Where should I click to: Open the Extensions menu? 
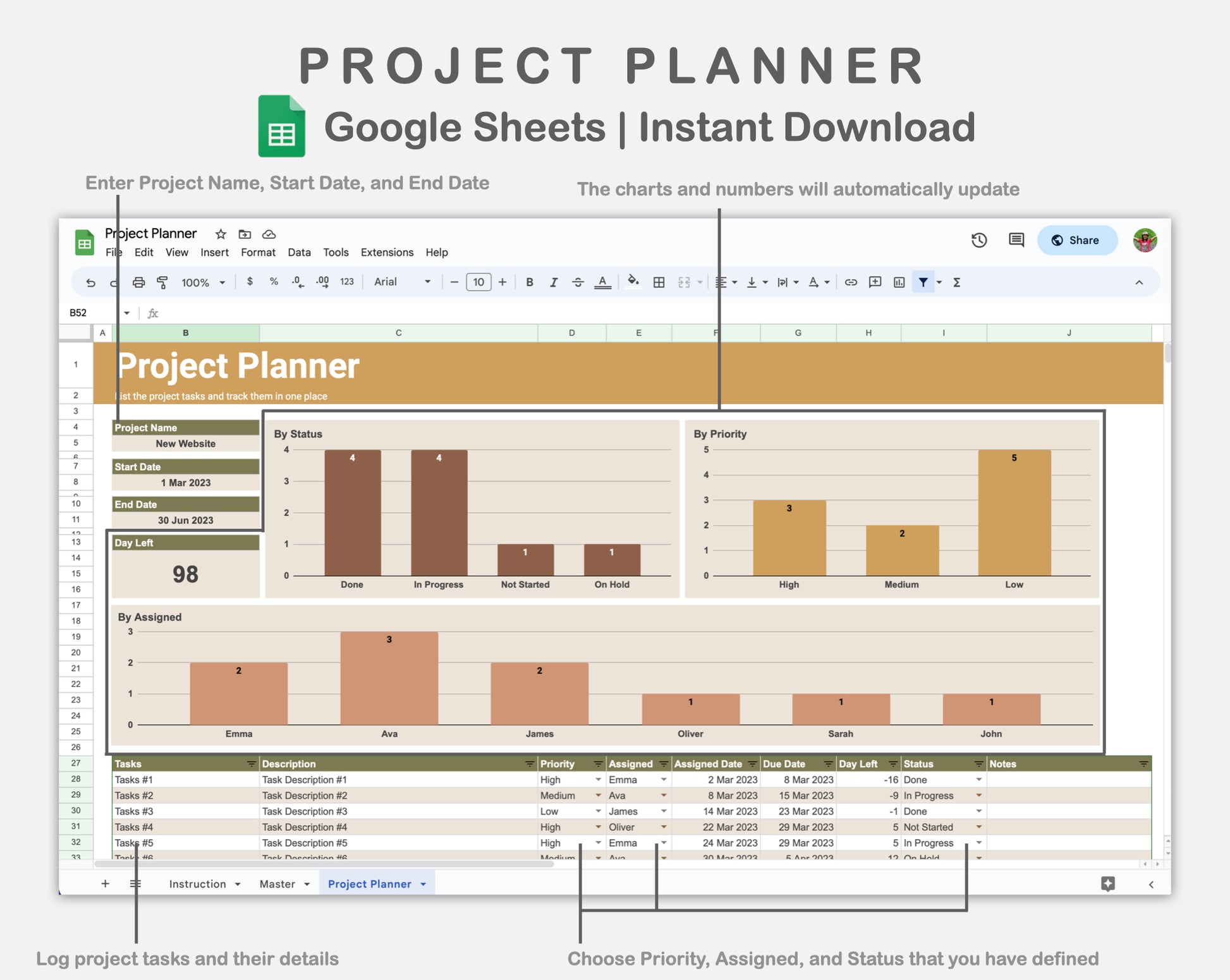click(x=387, y=252)
